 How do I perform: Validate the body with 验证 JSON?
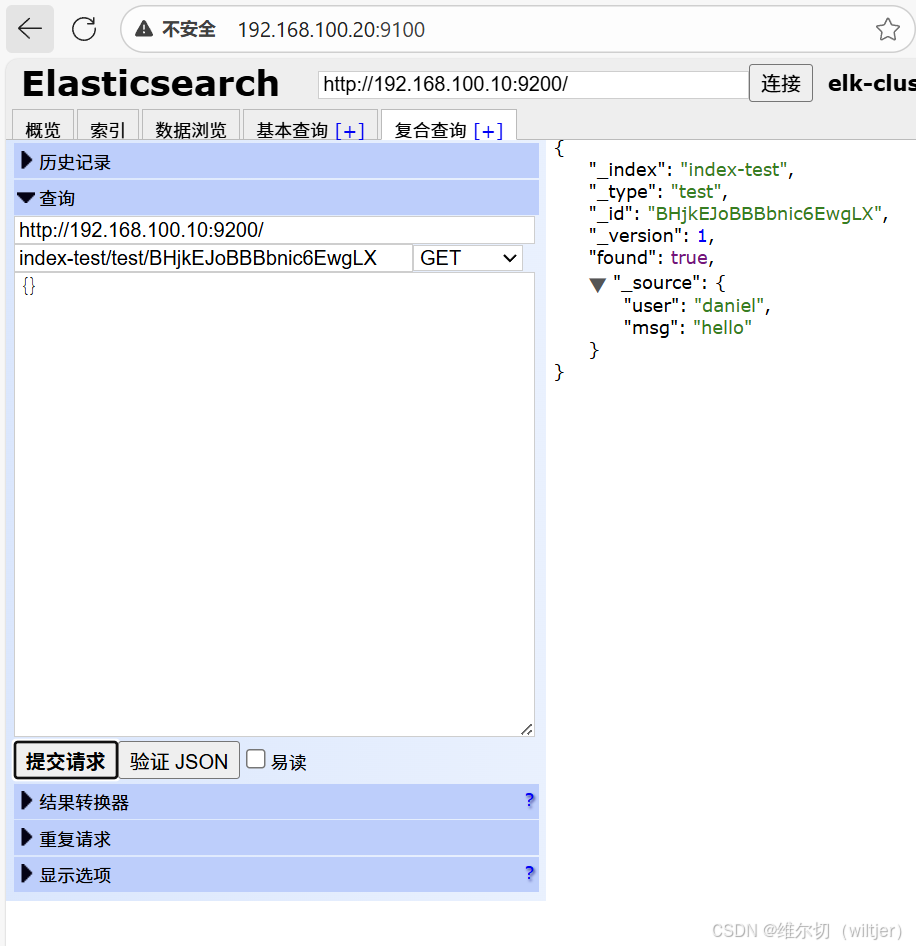pyautogui.click(x=179, y=761)
